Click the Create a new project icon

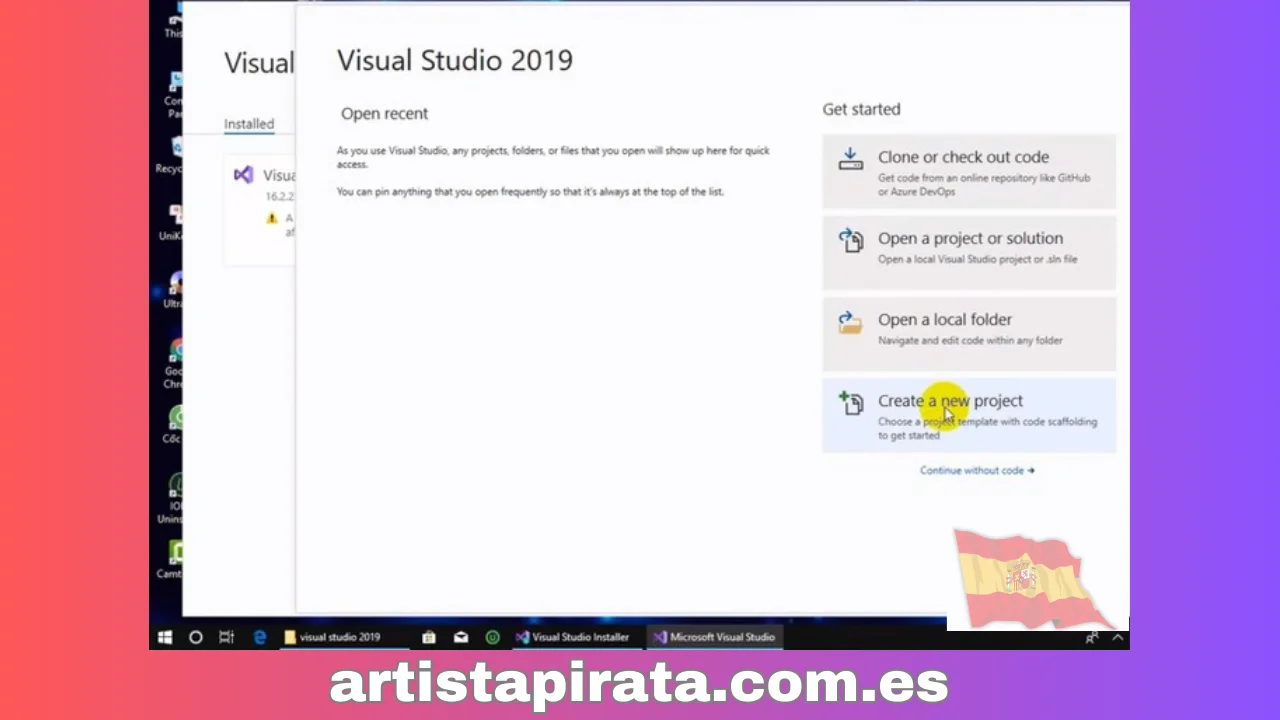(x=851, y=403)
